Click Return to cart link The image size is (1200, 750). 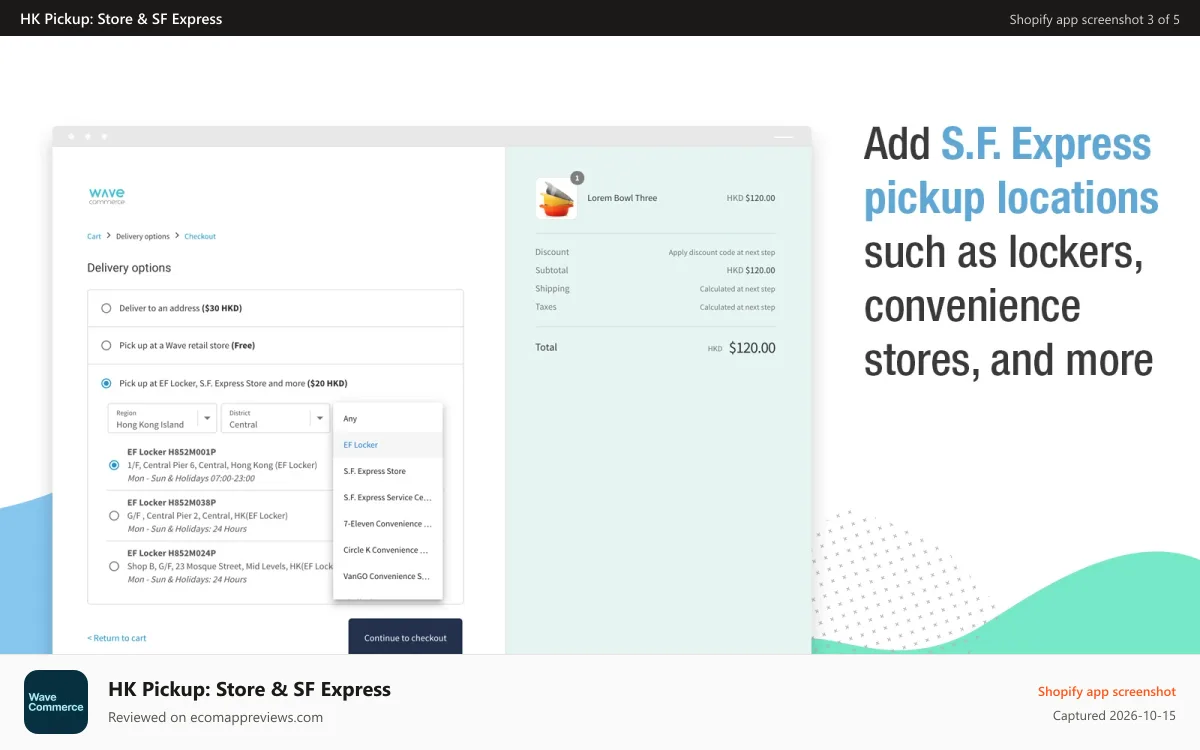click(117, 638)
